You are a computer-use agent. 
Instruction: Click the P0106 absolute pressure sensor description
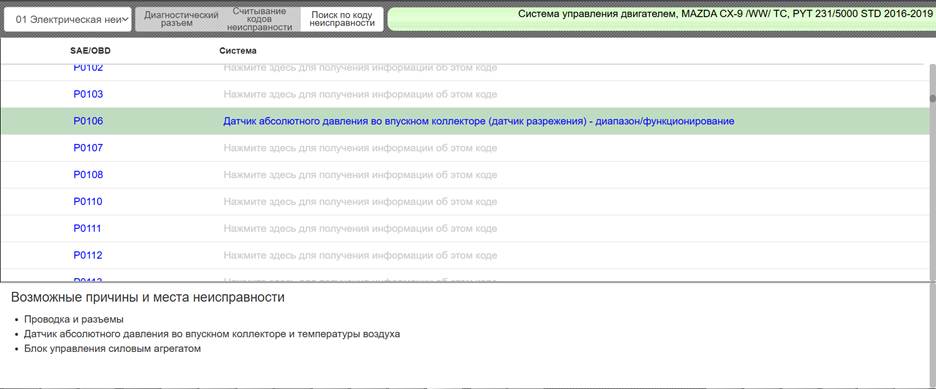click(x=478, y=121)
